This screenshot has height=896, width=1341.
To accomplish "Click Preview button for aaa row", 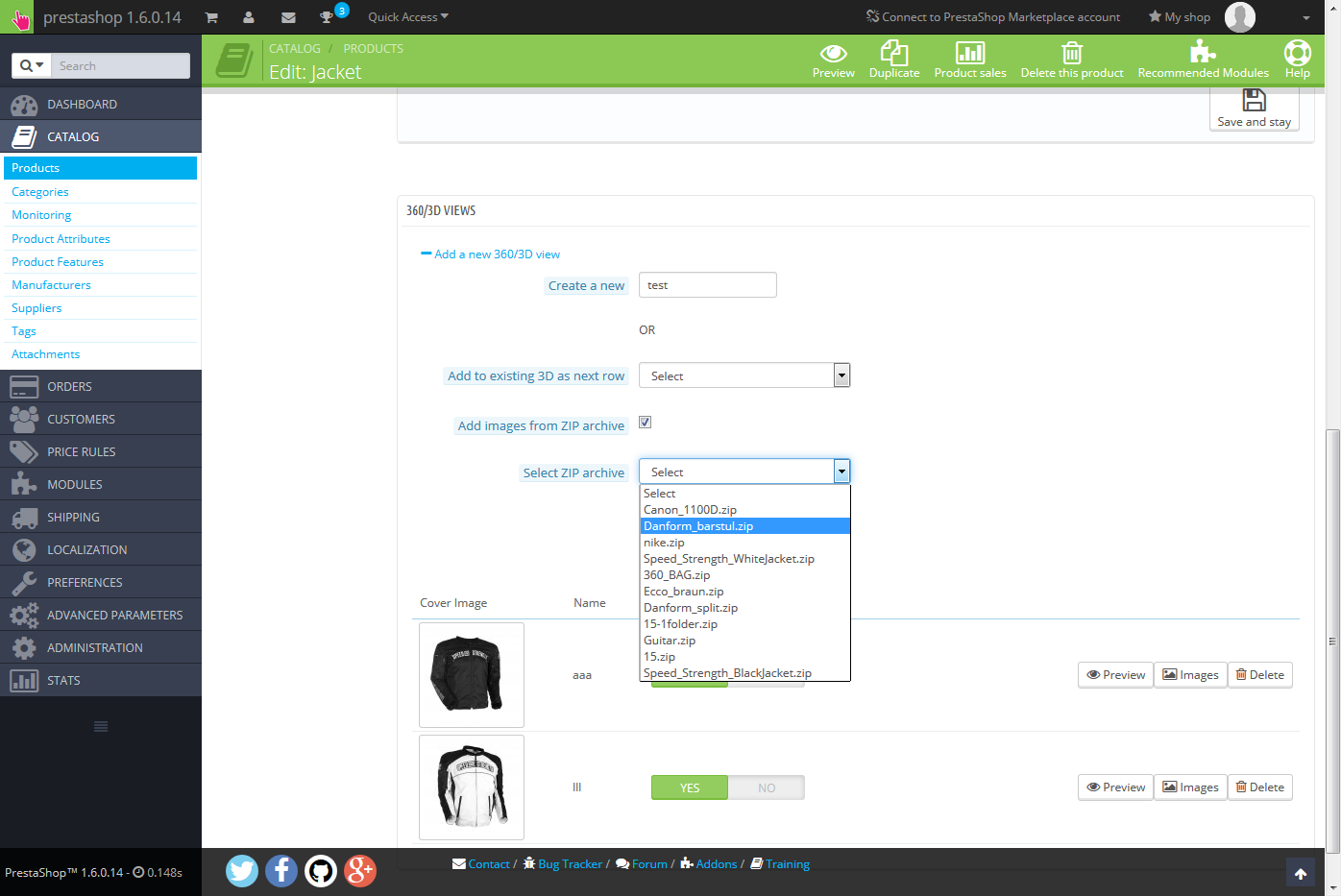I will [x=1115, y=675].
